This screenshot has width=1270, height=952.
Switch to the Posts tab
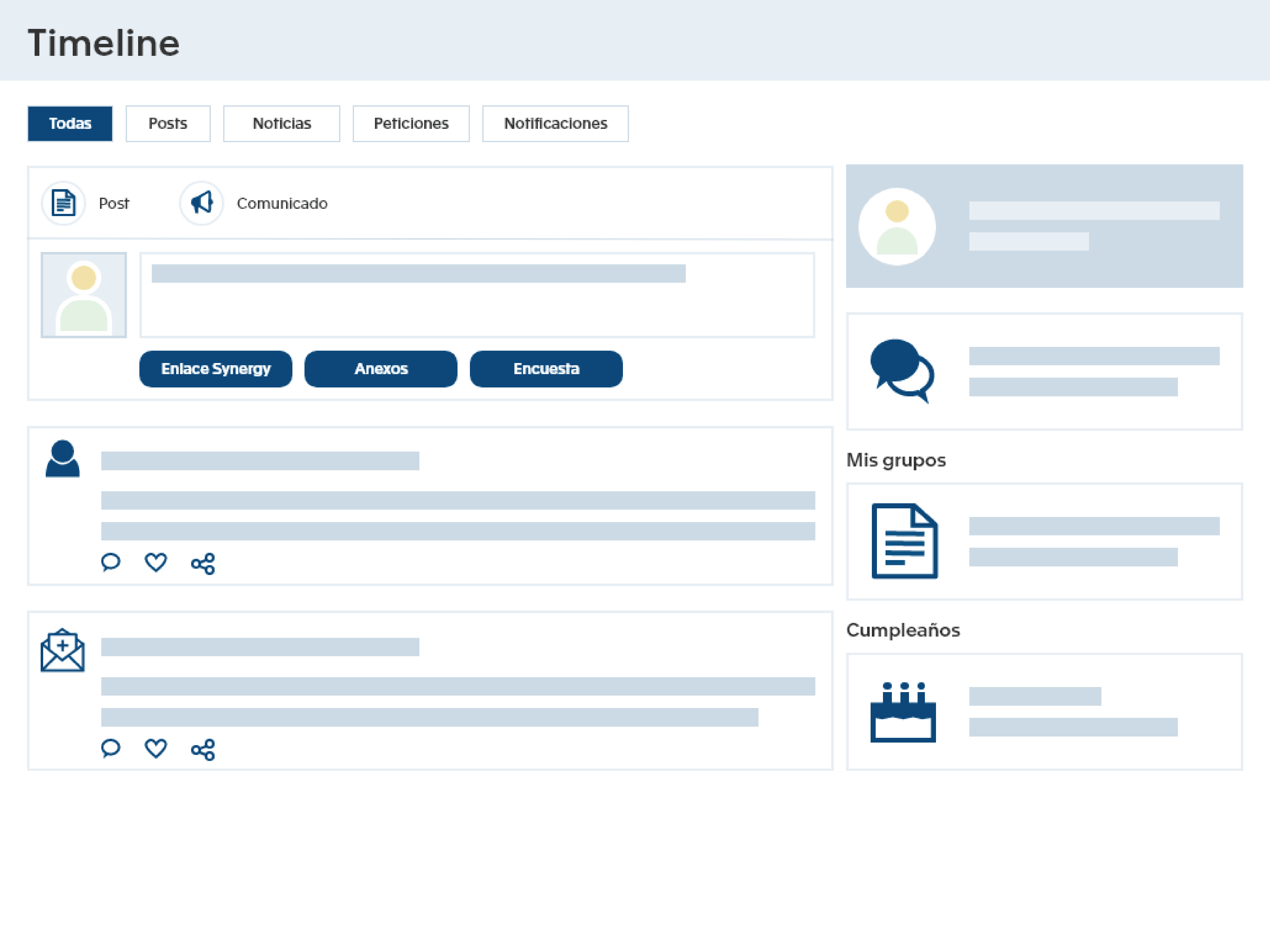click(168, 123)
